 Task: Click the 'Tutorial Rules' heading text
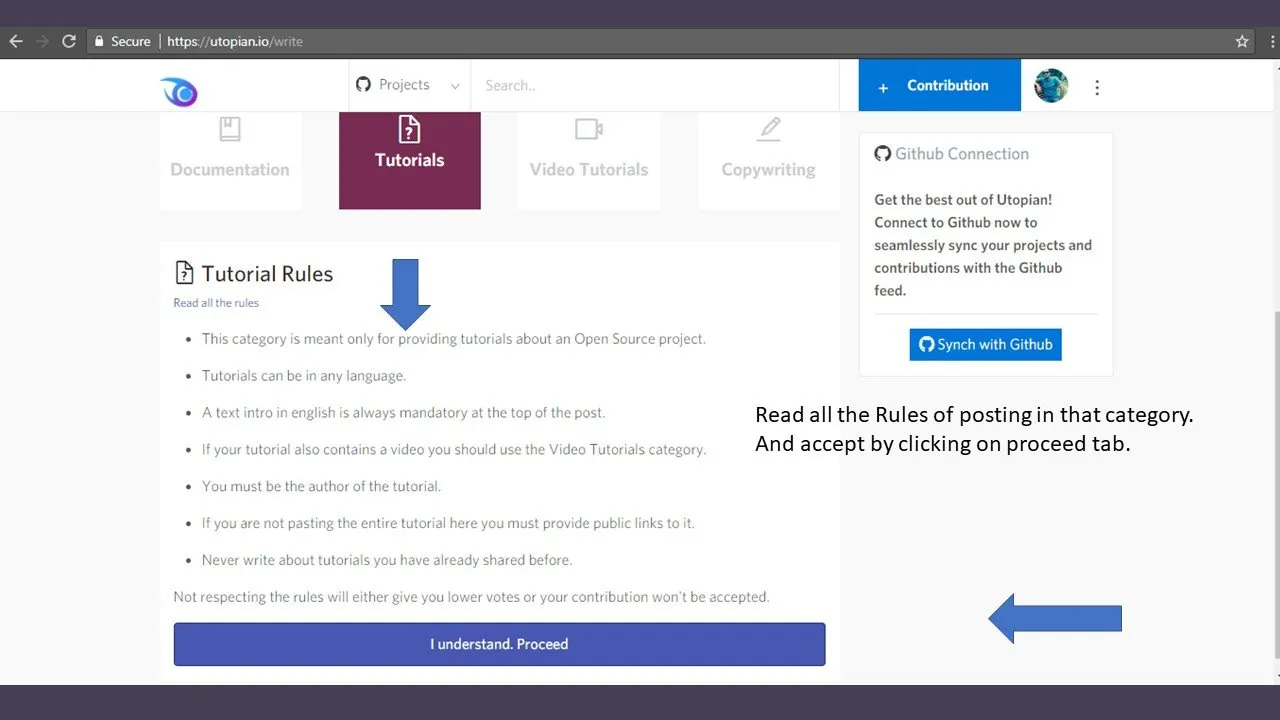267,274
